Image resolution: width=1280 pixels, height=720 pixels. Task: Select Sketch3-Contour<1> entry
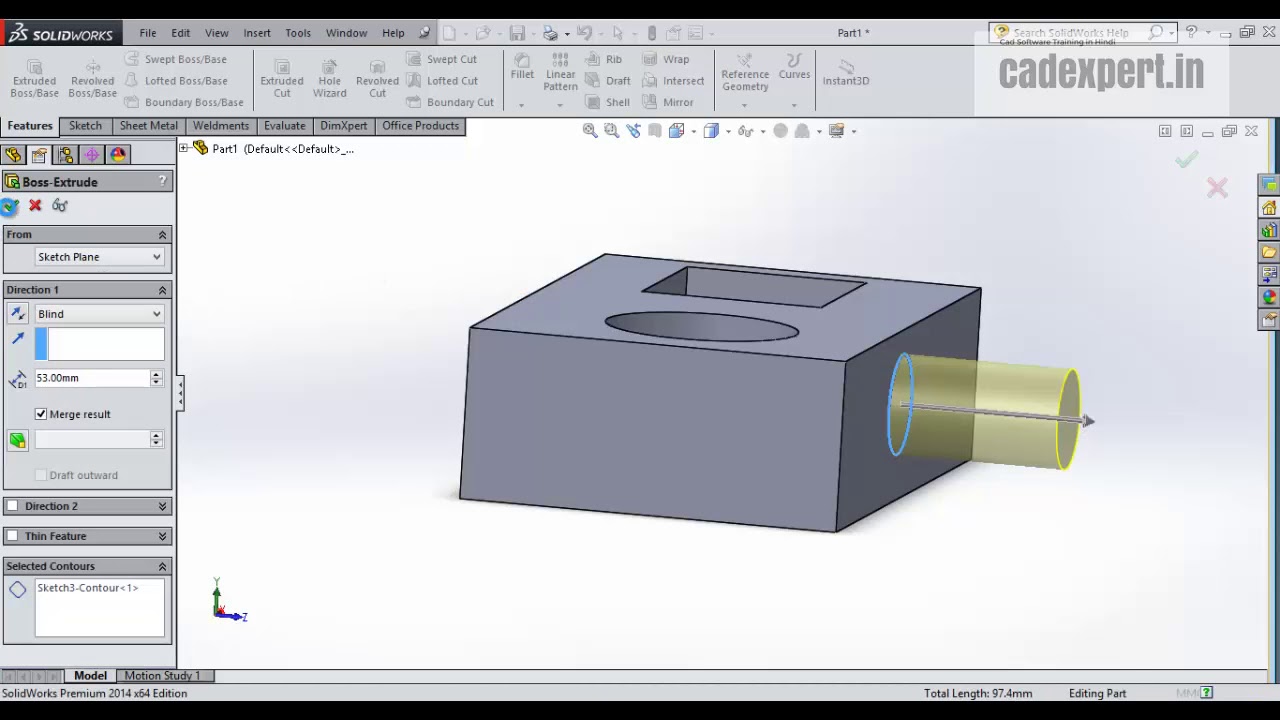[x=88, y=588]
